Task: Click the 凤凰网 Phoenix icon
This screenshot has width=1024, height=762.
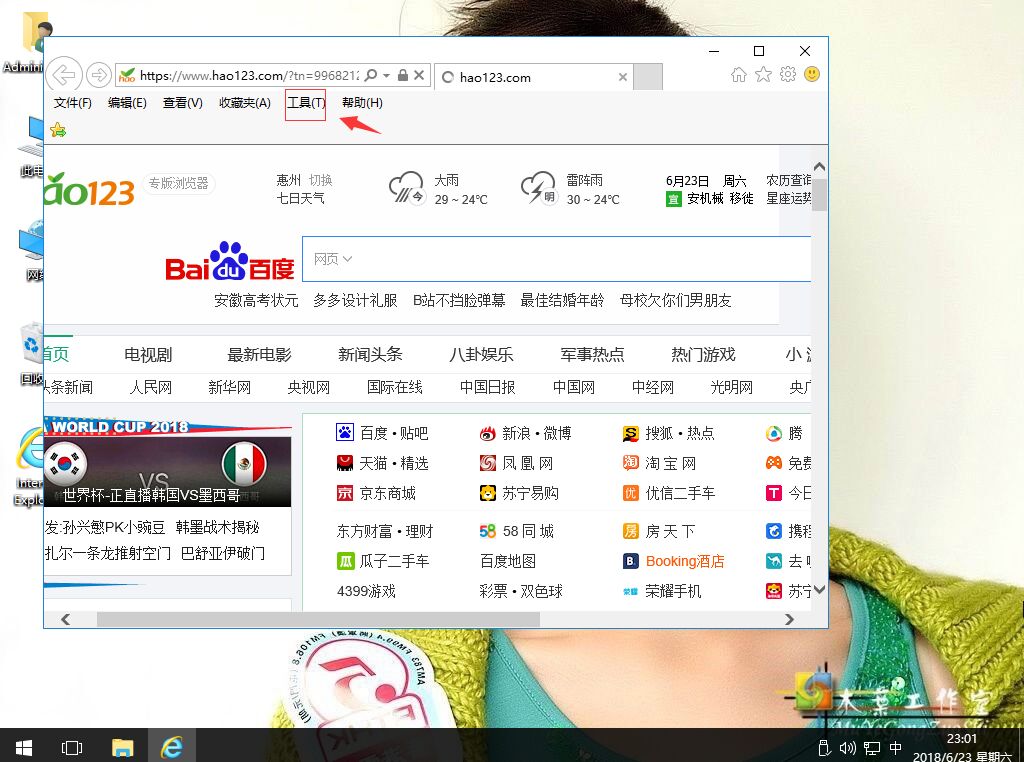Action: coord(488,463)
